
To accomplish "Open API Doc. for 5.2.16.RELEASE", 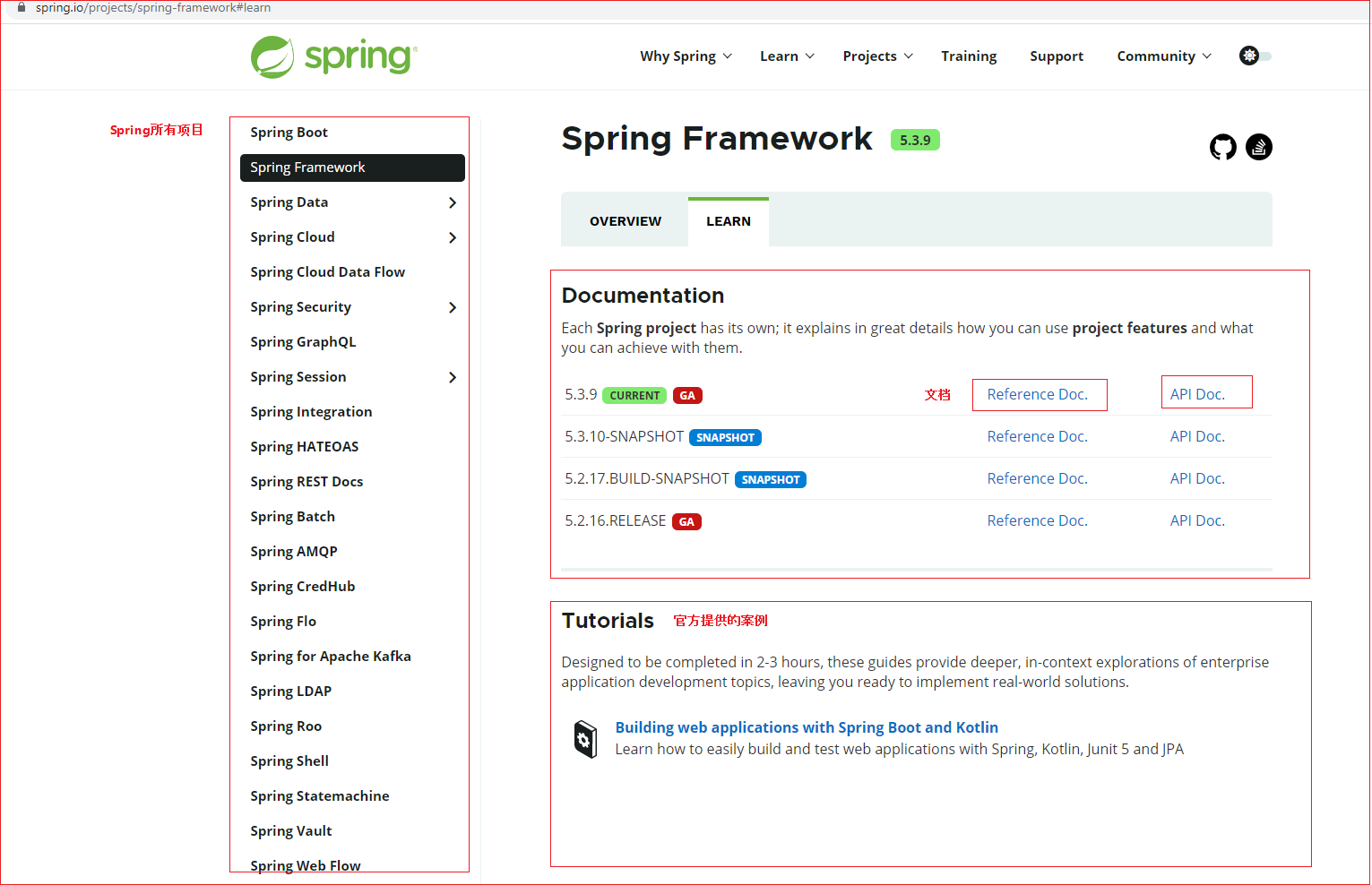I will [x=1197, y=521].
